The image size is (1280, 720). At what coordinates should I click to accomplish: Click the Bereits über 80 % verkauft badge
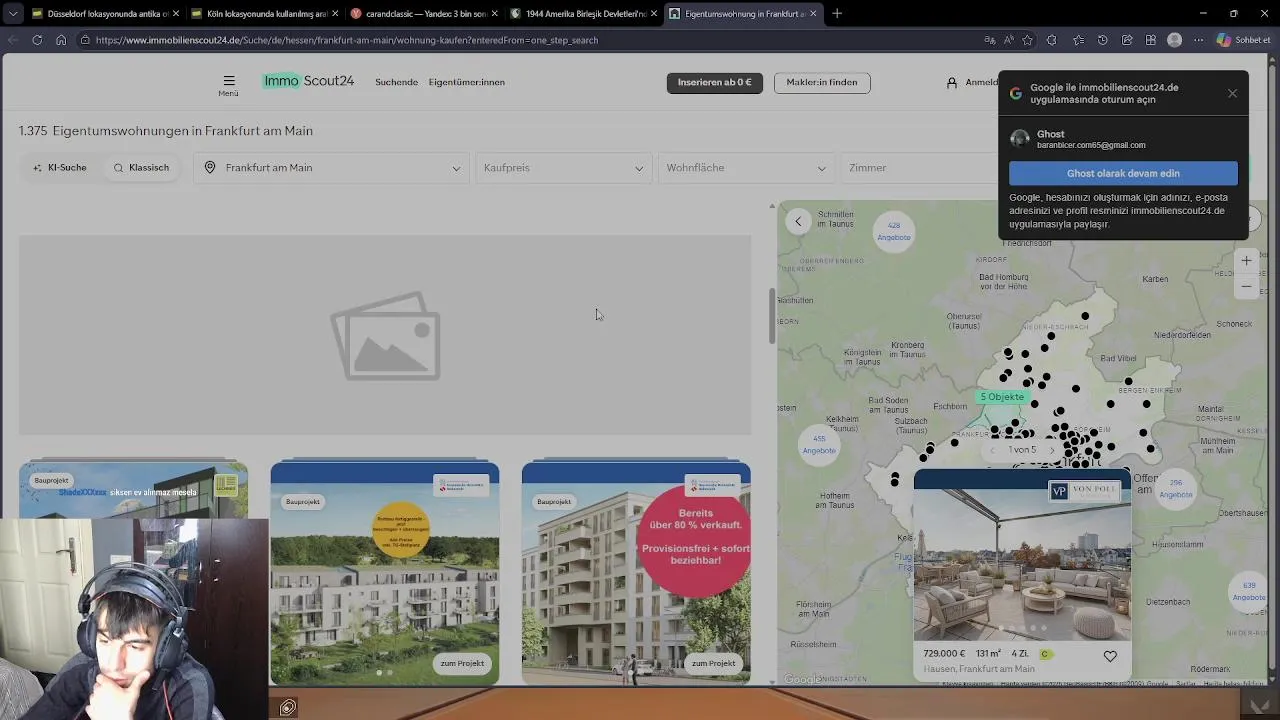pyautogui.click(x=694, y=540)
